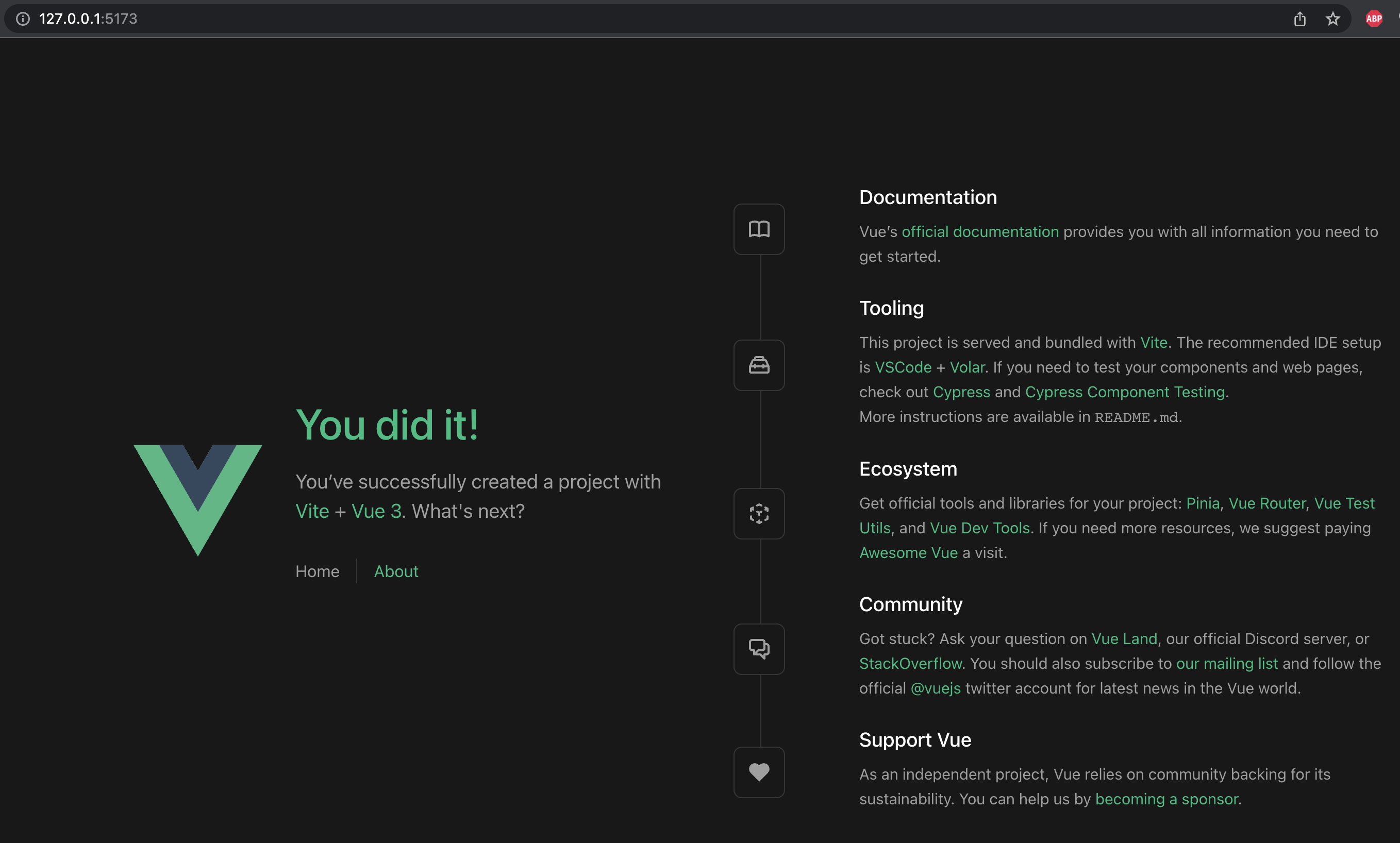
Task: Open the official documentation link
Action: tap(979, 232)
